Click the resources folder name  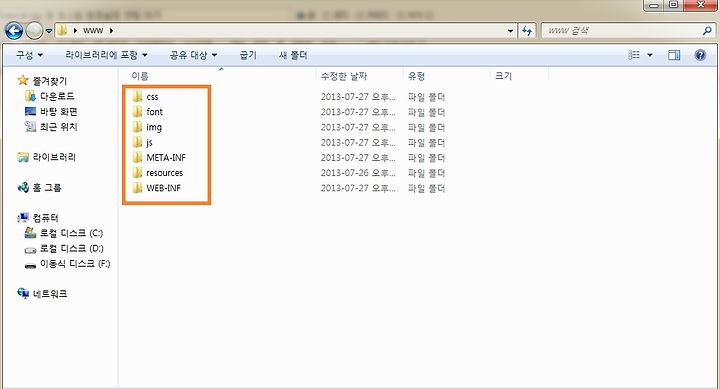[x=165, y=173]
